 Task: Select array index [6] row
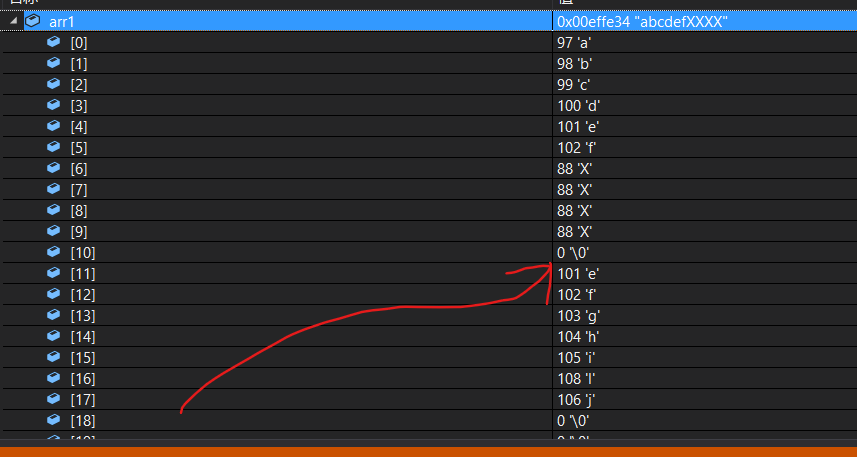(428, 168)
